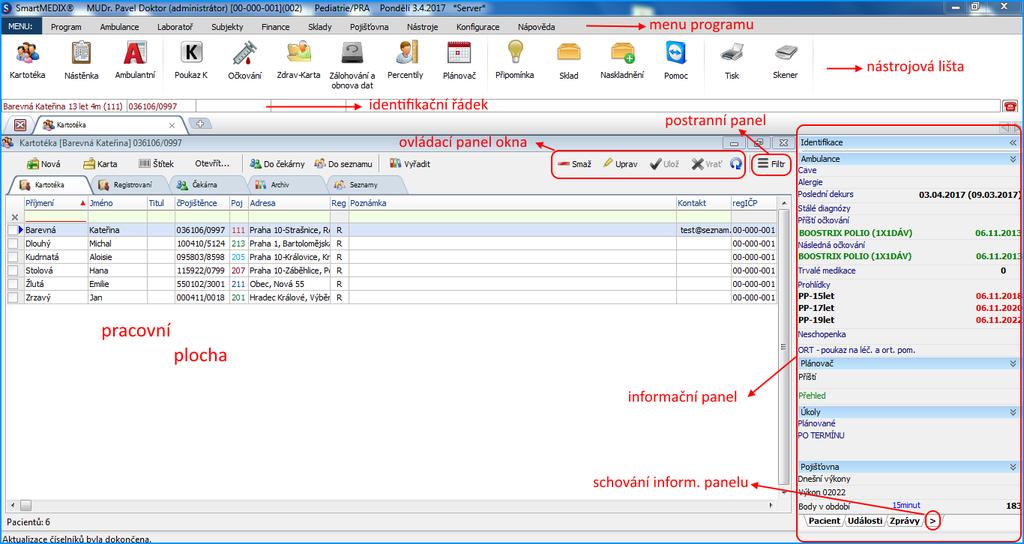Click the Uprav edit button
This screenshot has width=1024, height=544.
pyautogui.click(x=620, y=165)
